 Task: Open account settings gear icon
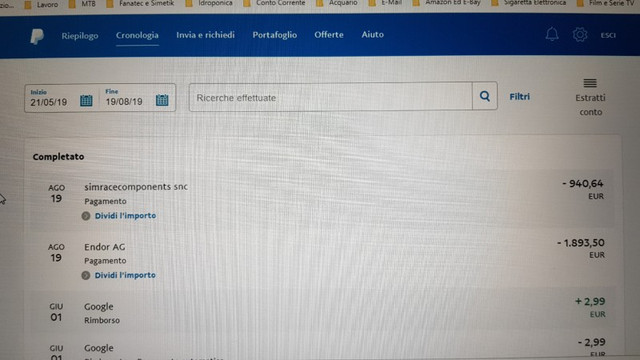tap(580, 35)
